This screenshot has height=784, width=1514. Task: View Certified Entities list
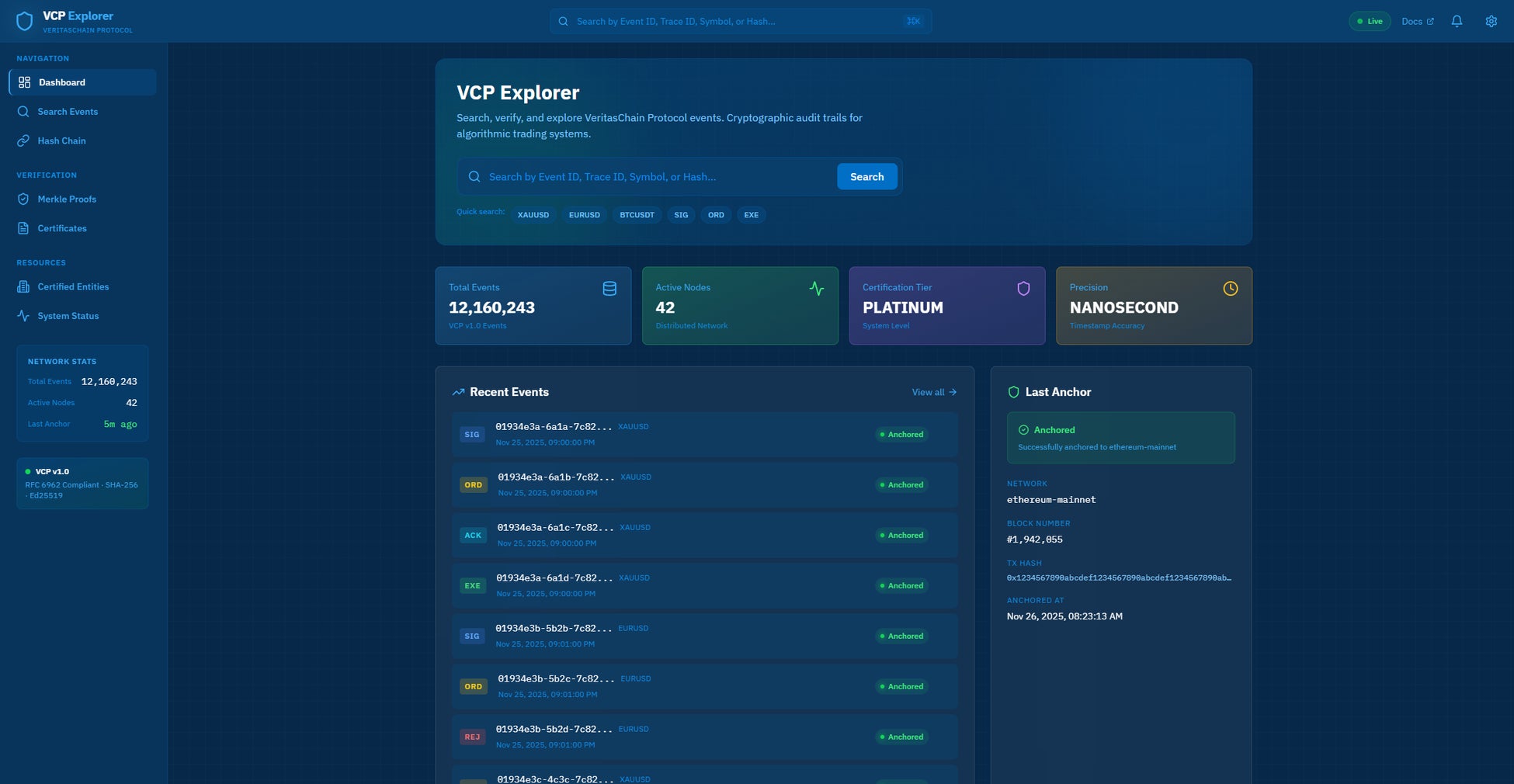(73, 286)
